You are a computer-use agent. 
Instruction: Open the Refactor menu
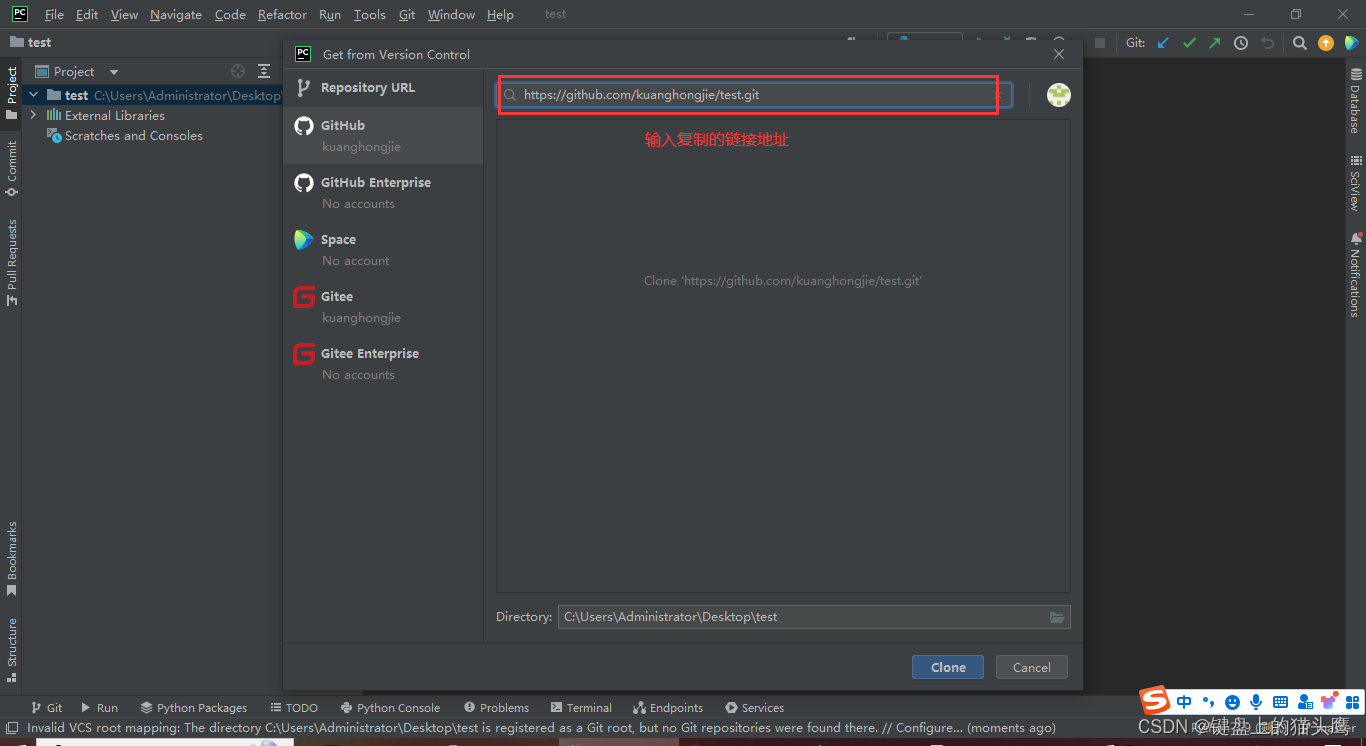pos(282,14)
